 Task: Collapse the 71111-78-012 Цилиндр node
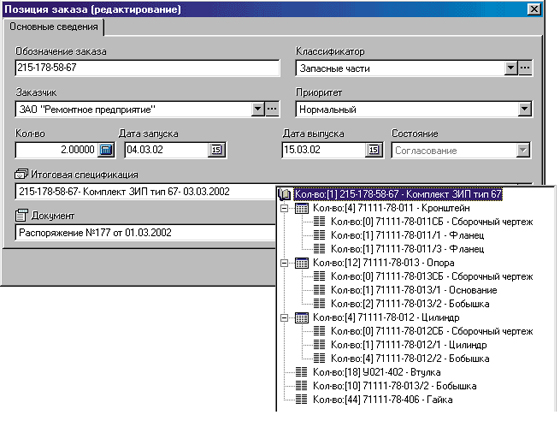point(284,318)
